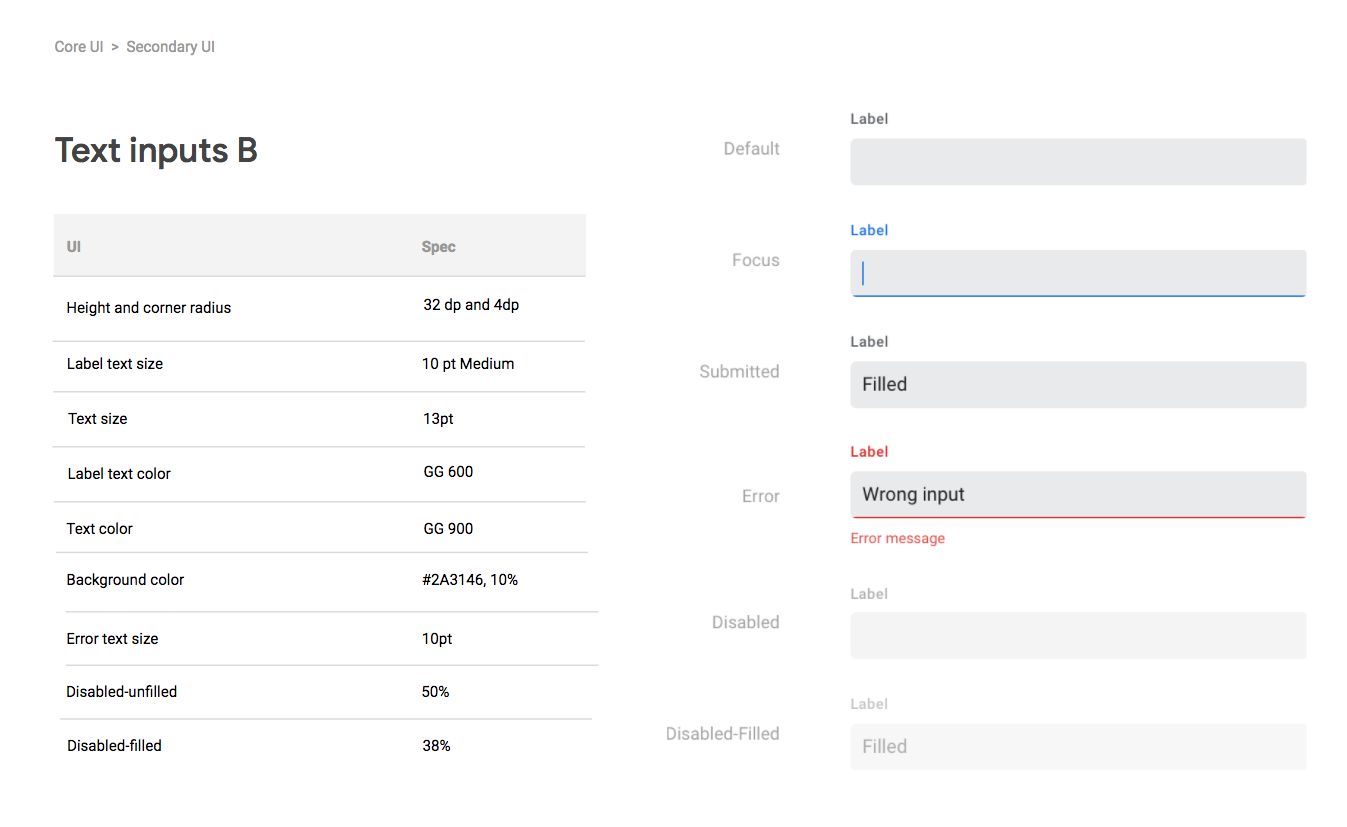Viewport: 1347px width, 827px height.
Task: Select the 'GG 600' value
Action: (448, 471)
